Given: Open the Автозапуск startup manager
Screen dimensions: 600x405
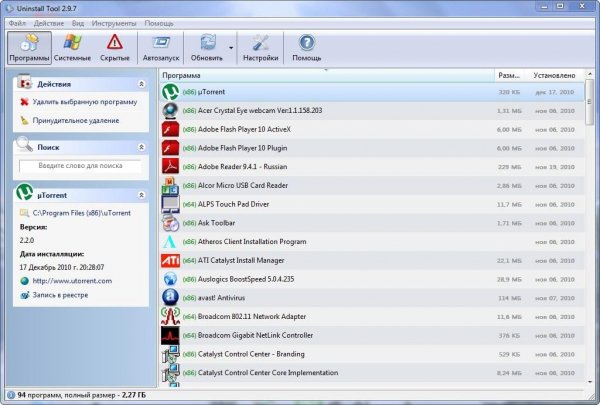Looking at the screenshot, I should (161, 48).
